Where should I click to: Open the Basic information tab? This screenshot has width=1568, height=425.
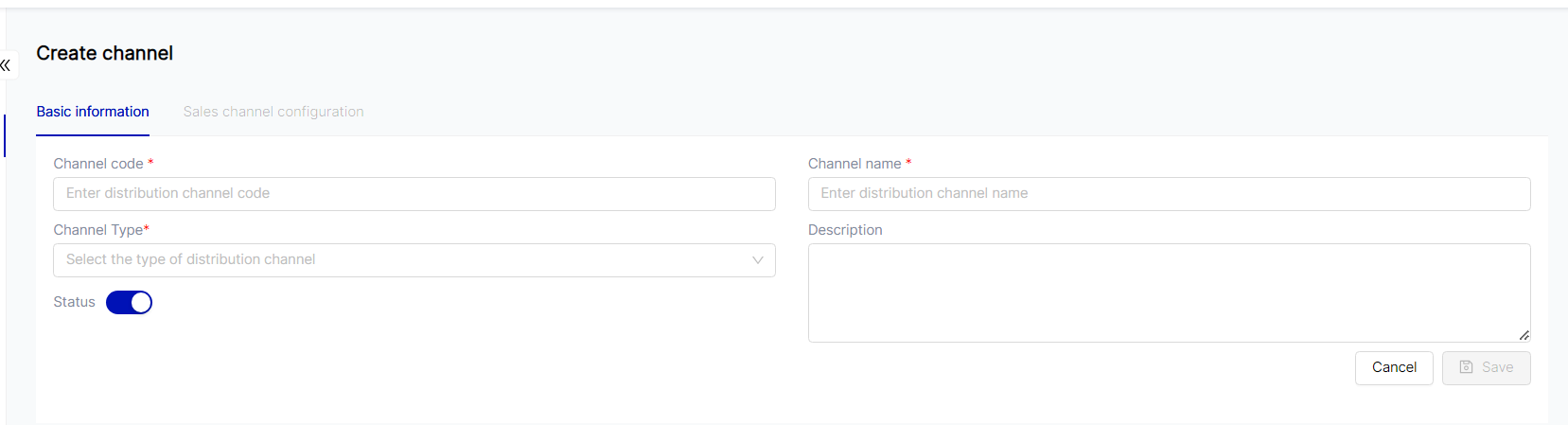[x=93, y=112]
